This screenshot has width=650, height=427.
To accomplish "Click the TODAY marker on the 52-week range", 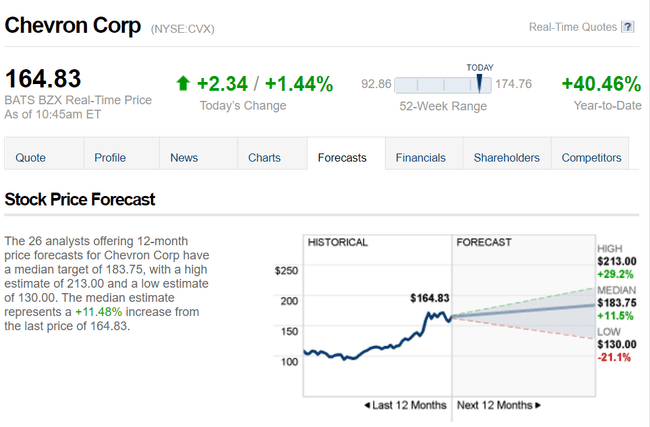I will tap(481, 82).
